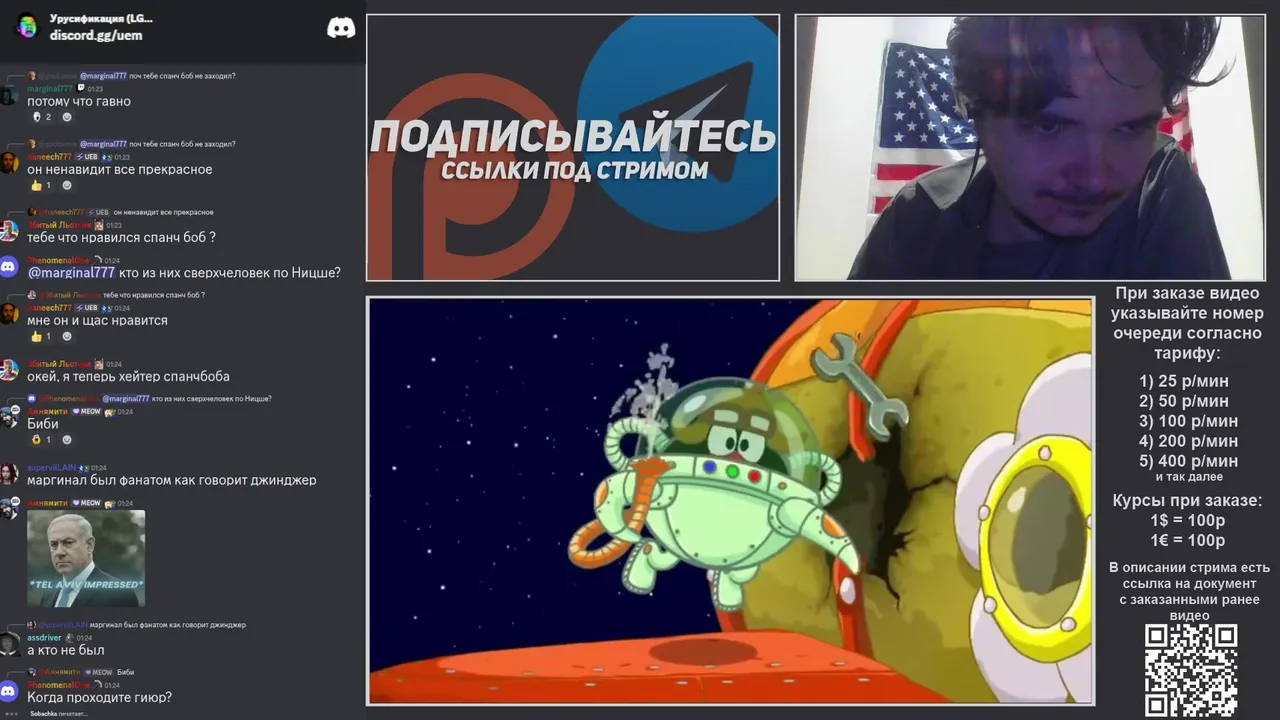This screenshot has width=1280, height=720.
Task: Add reaction icon under 'мне он и щас нравится'
Action: (x=67, y=336)
